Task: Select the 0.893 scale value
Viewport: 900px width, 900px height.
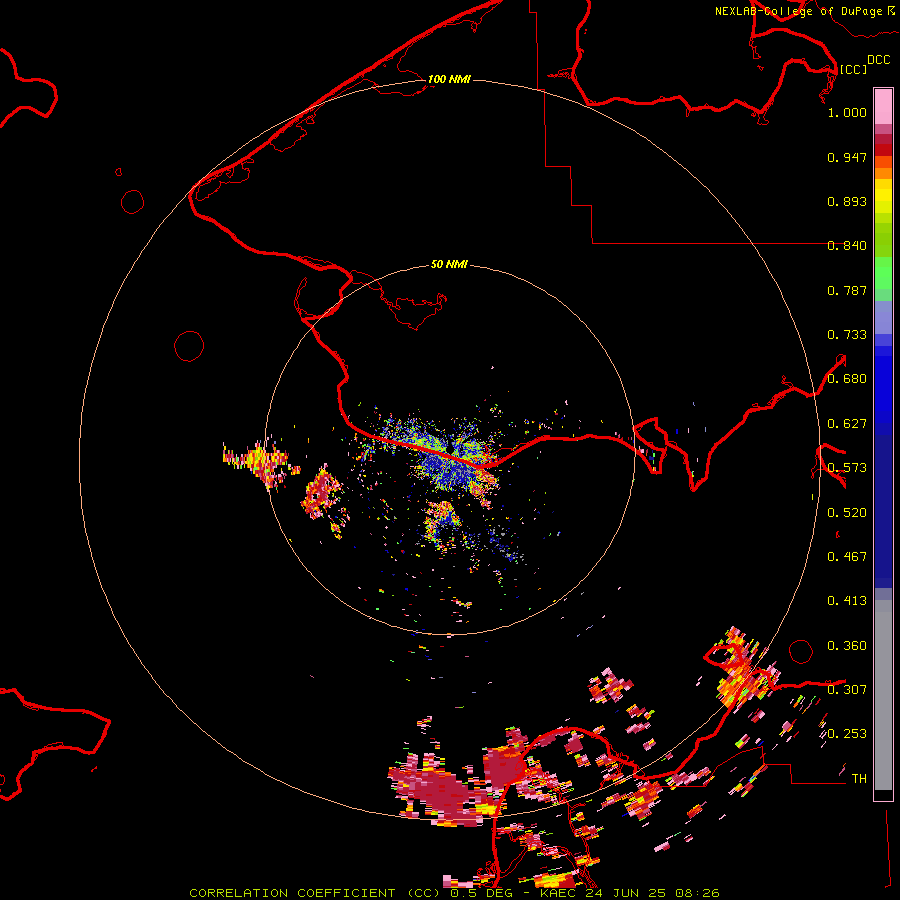Action: tap(847, 201)
